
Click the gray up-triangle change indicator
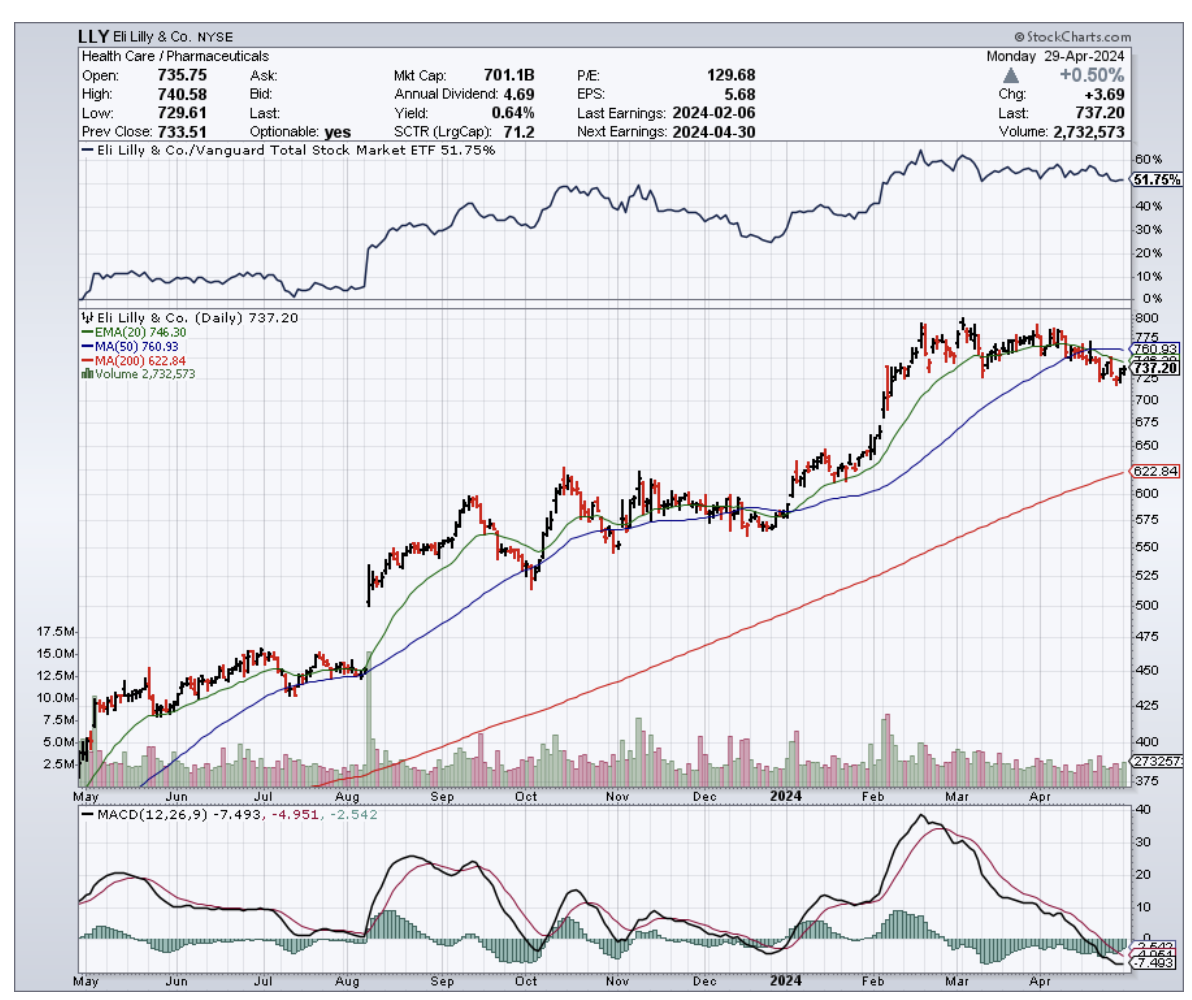pyautogui.click(x=1011, y=76)
